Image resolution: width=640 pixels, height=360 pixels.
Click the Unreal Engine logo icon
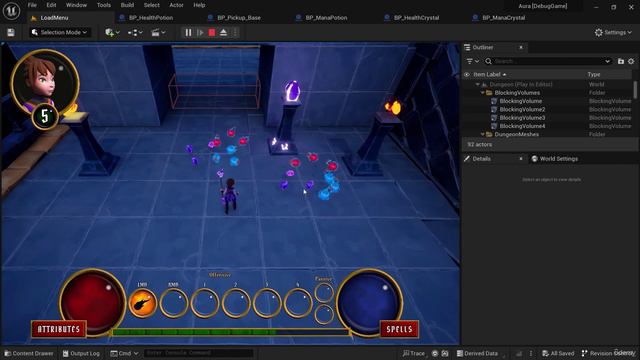[x=11, y=11]
